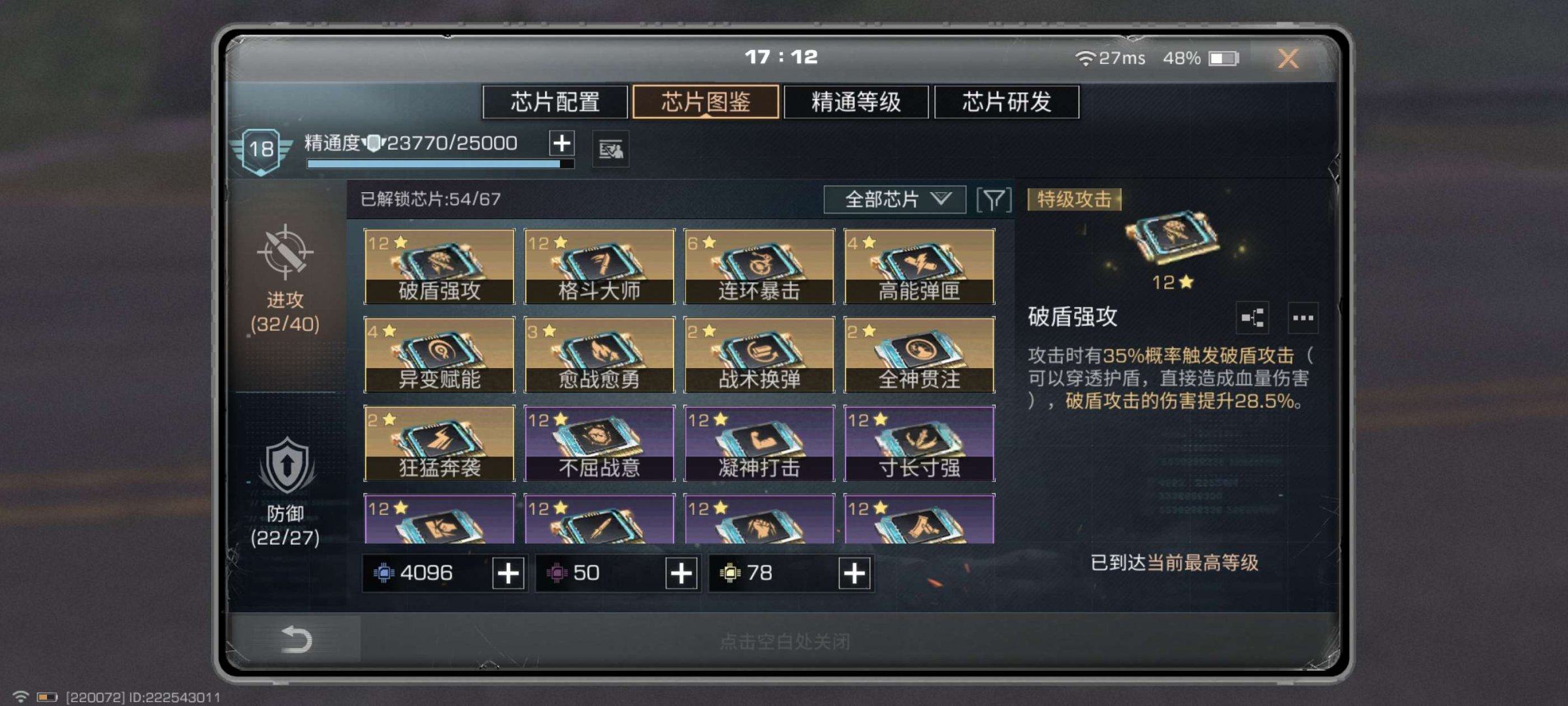
Task: Open the mastery info card icon
Action: coord(611,150)
